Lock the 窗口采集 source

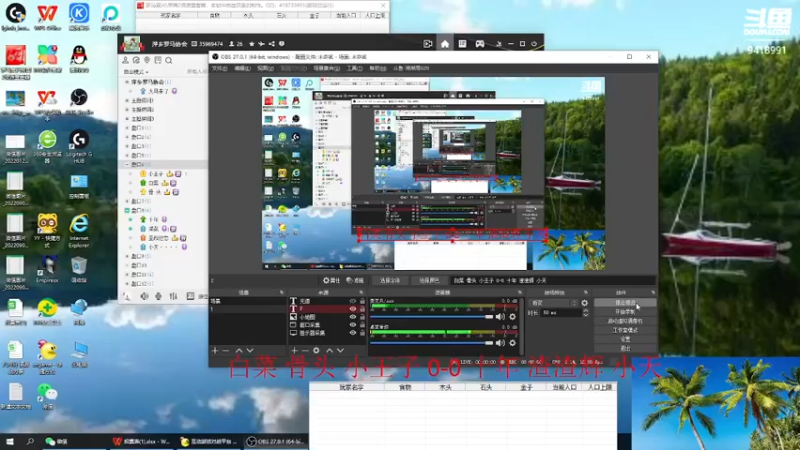362,324
